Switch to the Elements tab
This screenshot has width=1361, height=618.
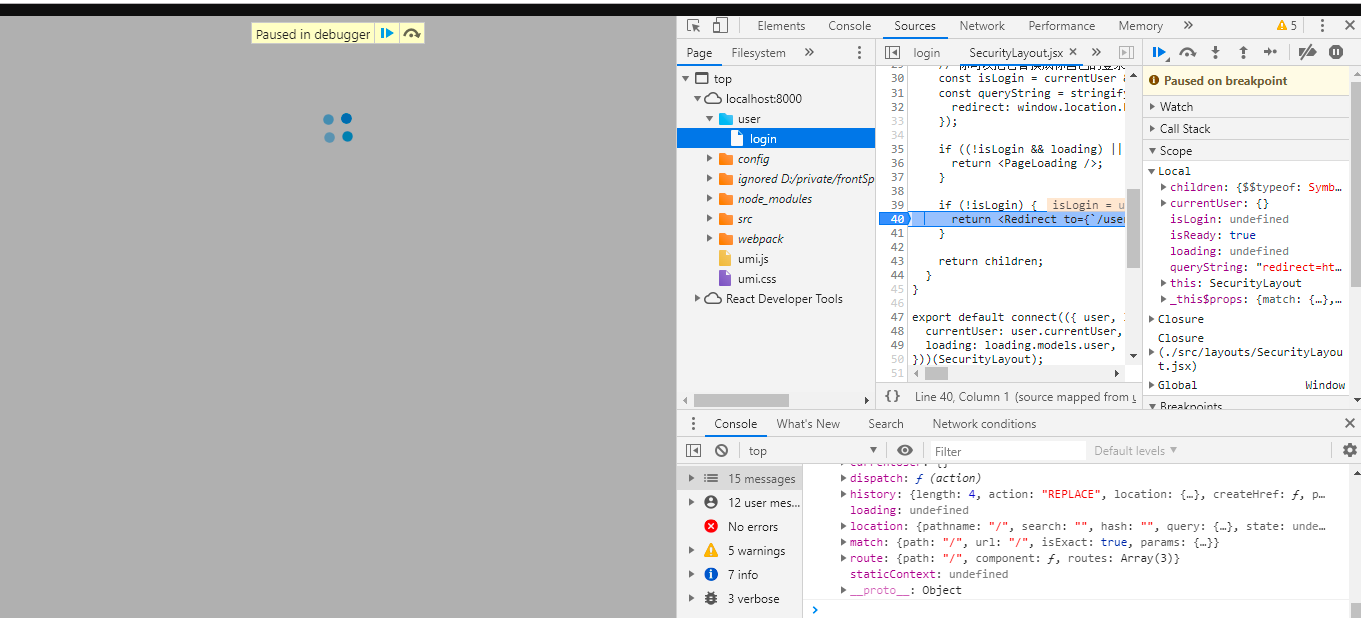pyautogui.click(x=781, y=26)
